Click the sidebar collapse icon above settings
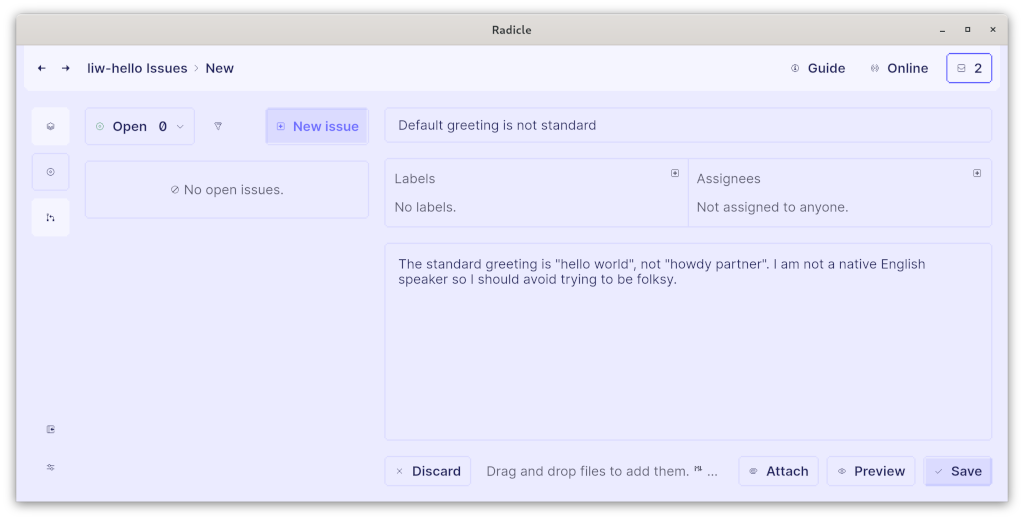The width and height of the screenshot is (1024, 520). pos(51,429)
